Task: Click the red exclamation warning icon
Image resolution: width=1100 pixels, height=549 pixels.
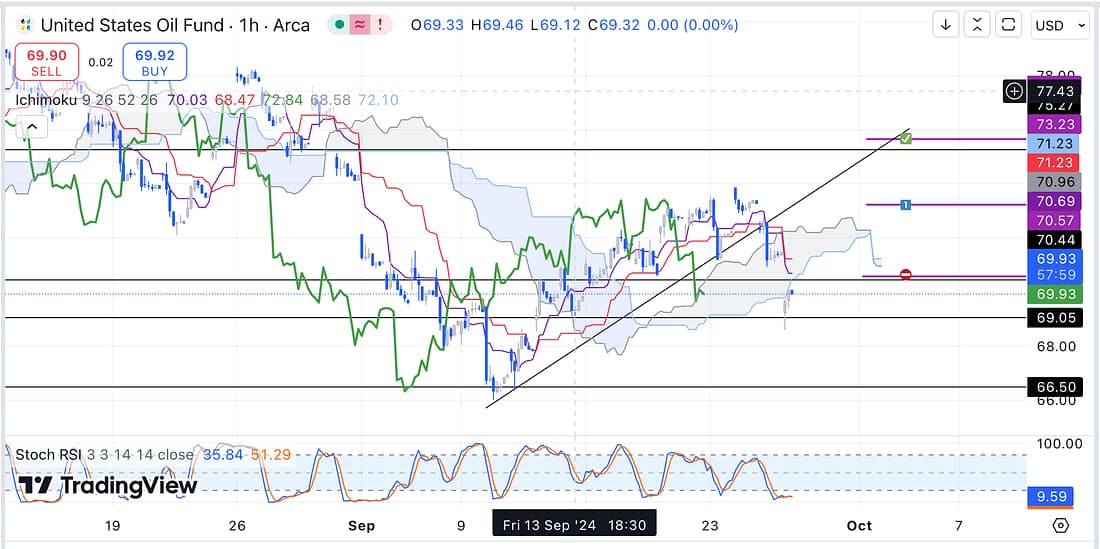Action: pos(381,25)
